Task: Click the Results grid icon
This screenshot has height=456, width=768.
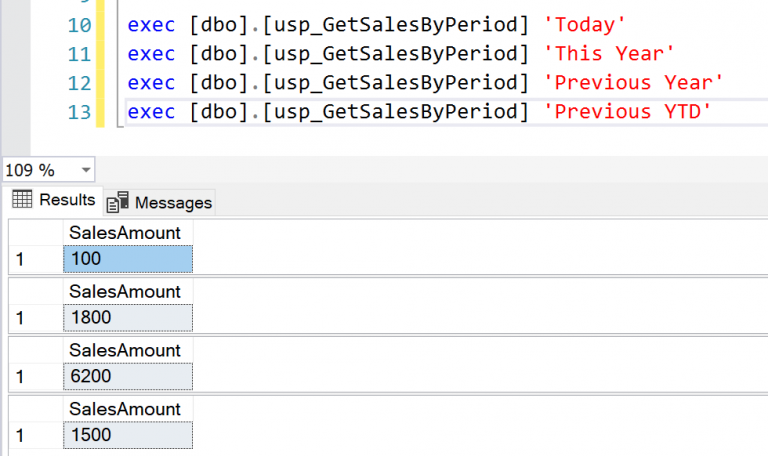Action: [x=22, y=200]
